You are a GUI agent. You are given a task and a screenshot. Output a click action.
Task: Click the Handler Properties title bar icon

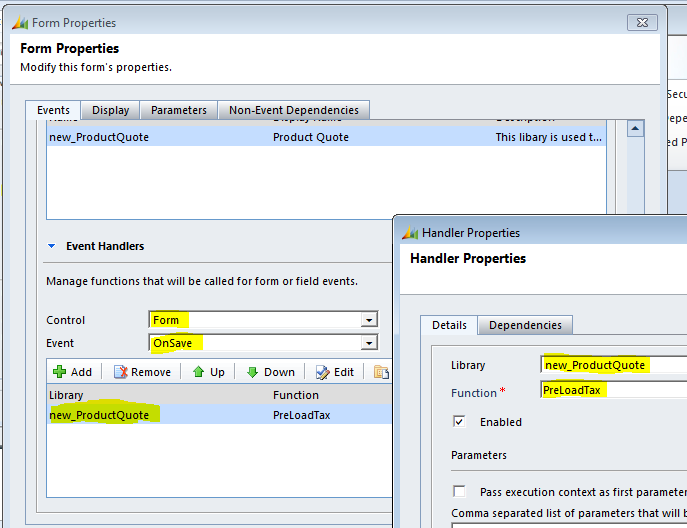tap(410, 233)
